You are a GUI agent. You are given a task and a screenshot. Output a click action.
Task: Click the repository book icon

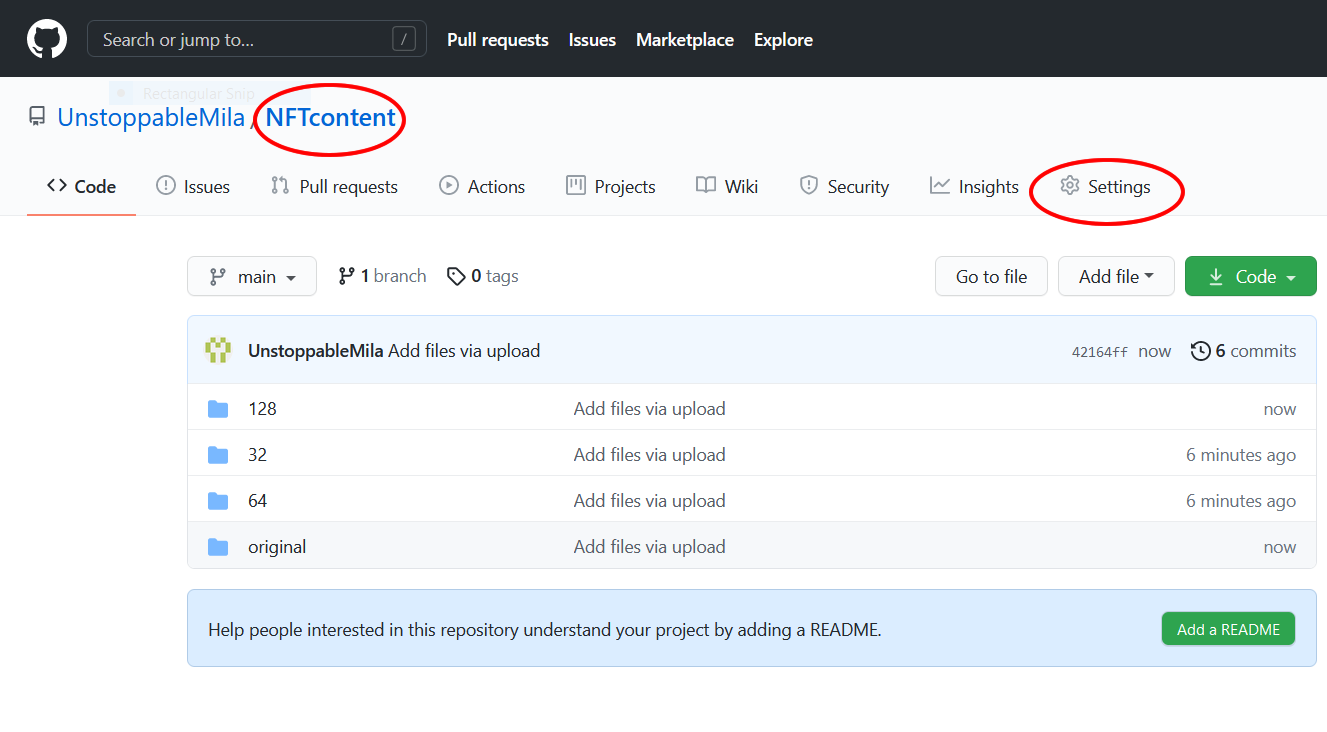37,117
